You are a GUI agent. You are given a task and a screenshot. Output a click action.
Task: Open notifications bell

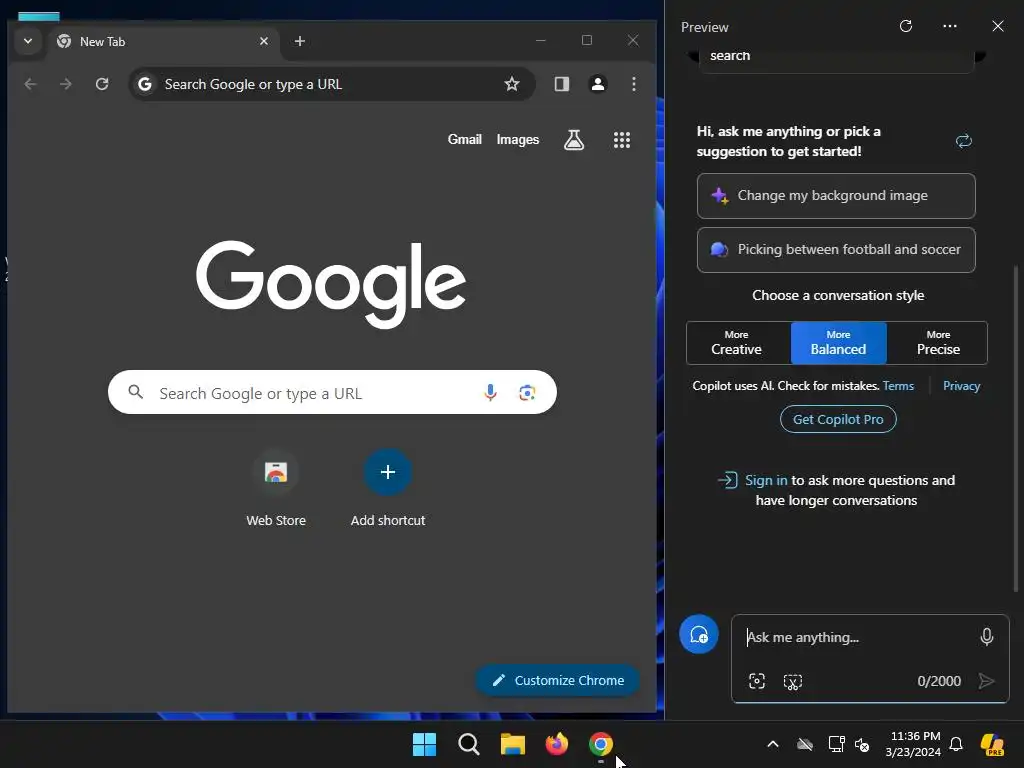pyautogui.click(x=956, y=744)
